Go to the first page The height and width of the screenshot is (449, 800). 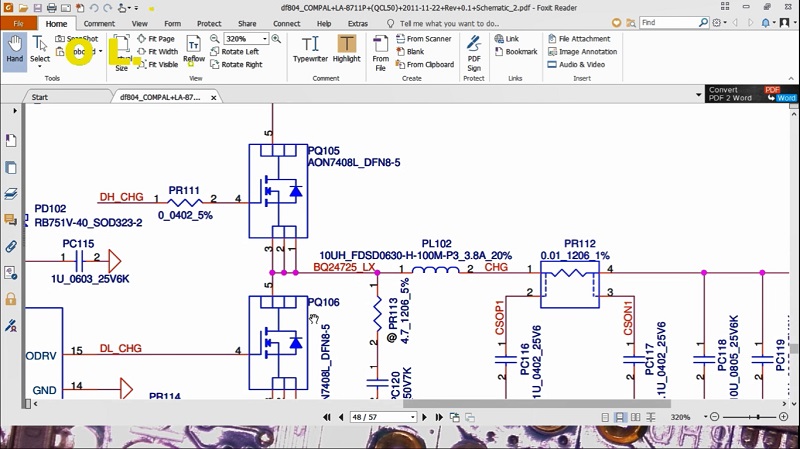click(327, 417)
